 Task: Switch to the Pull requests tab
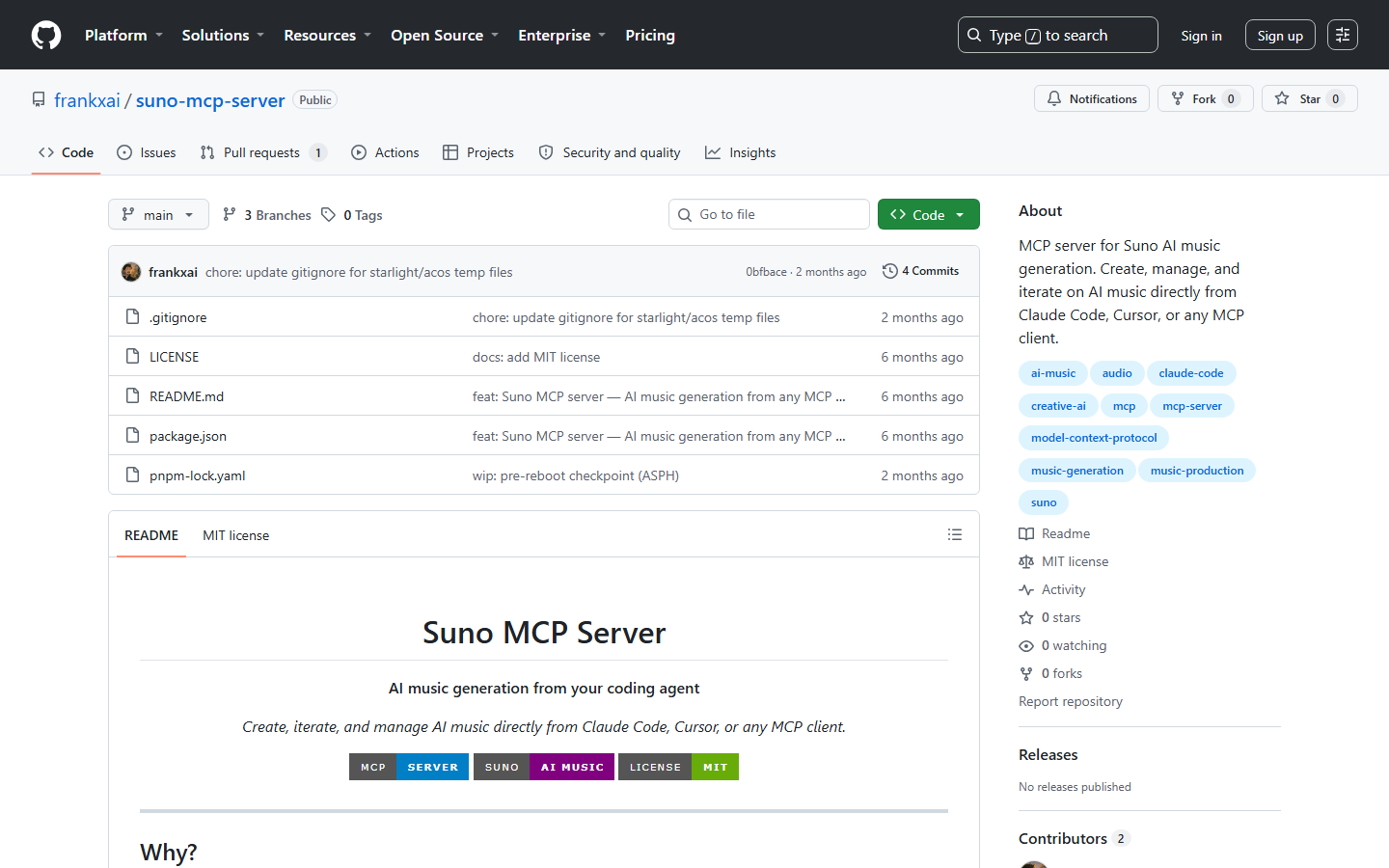pos(263,152)
